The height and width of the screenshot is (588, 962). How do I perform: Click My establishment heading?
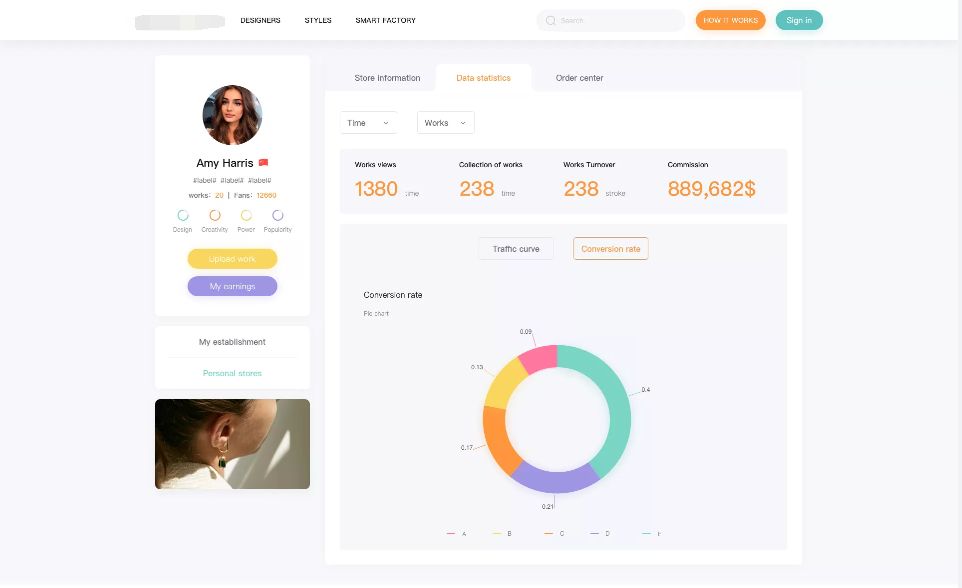[233, 342]
